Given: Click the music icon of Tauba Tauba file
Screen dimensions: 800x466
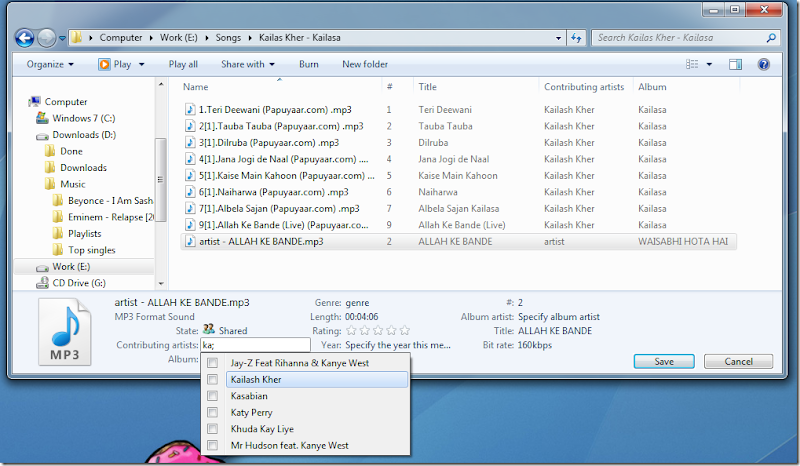Looking at the screenshot, I should [190, 126].
